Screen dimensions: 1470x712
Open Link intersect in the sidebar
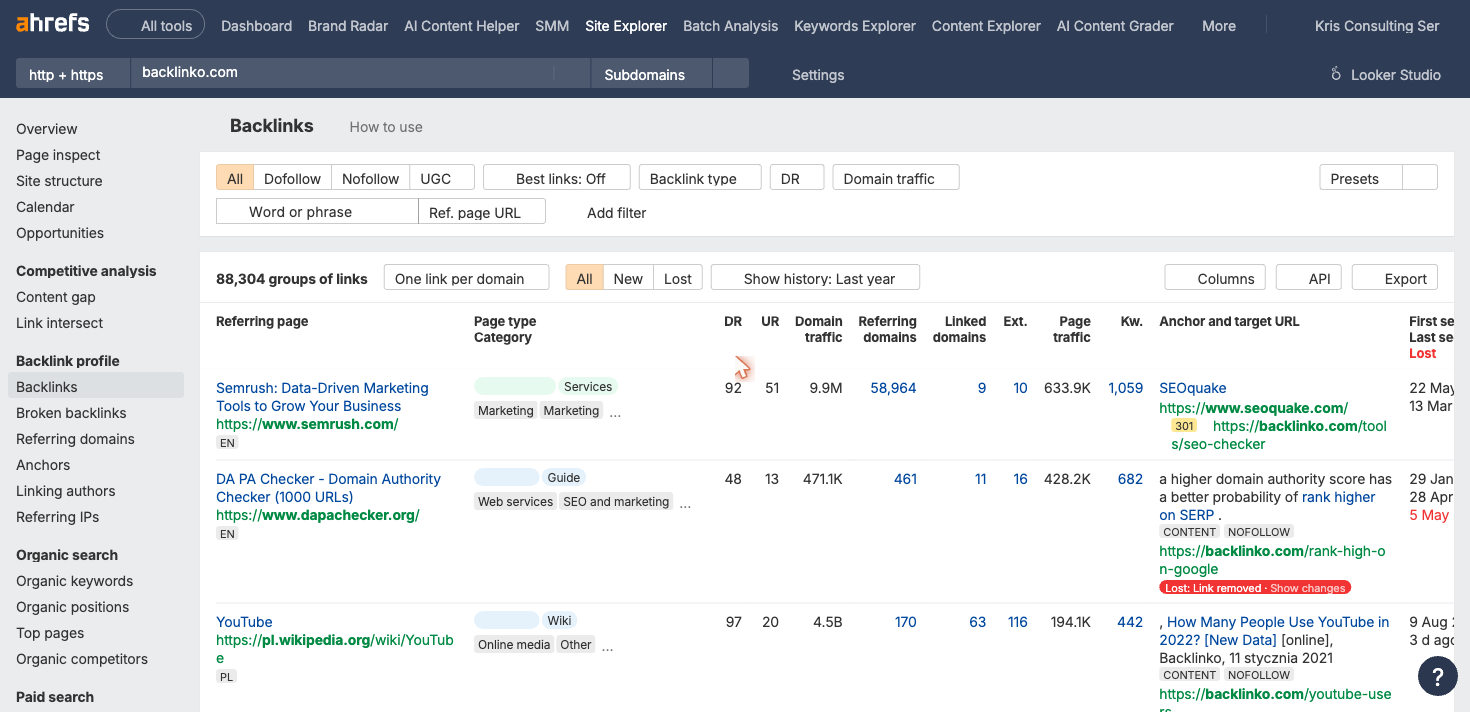click(60, 323)
